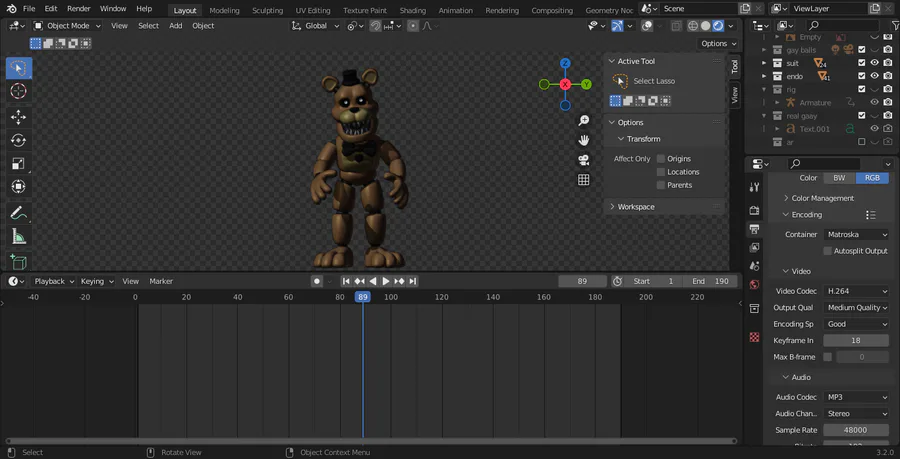
Task: Select the Annotate tool
Action: (18, 213)
